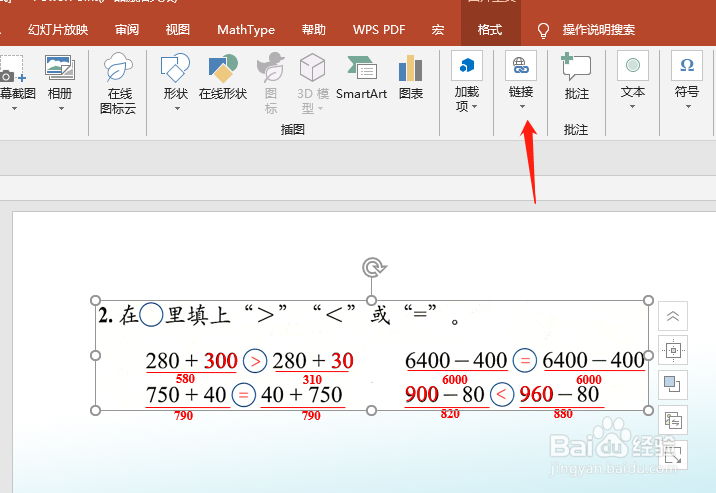Click the expression 280 + 300 in picture
Screen dimensions: 716x493
191,361
